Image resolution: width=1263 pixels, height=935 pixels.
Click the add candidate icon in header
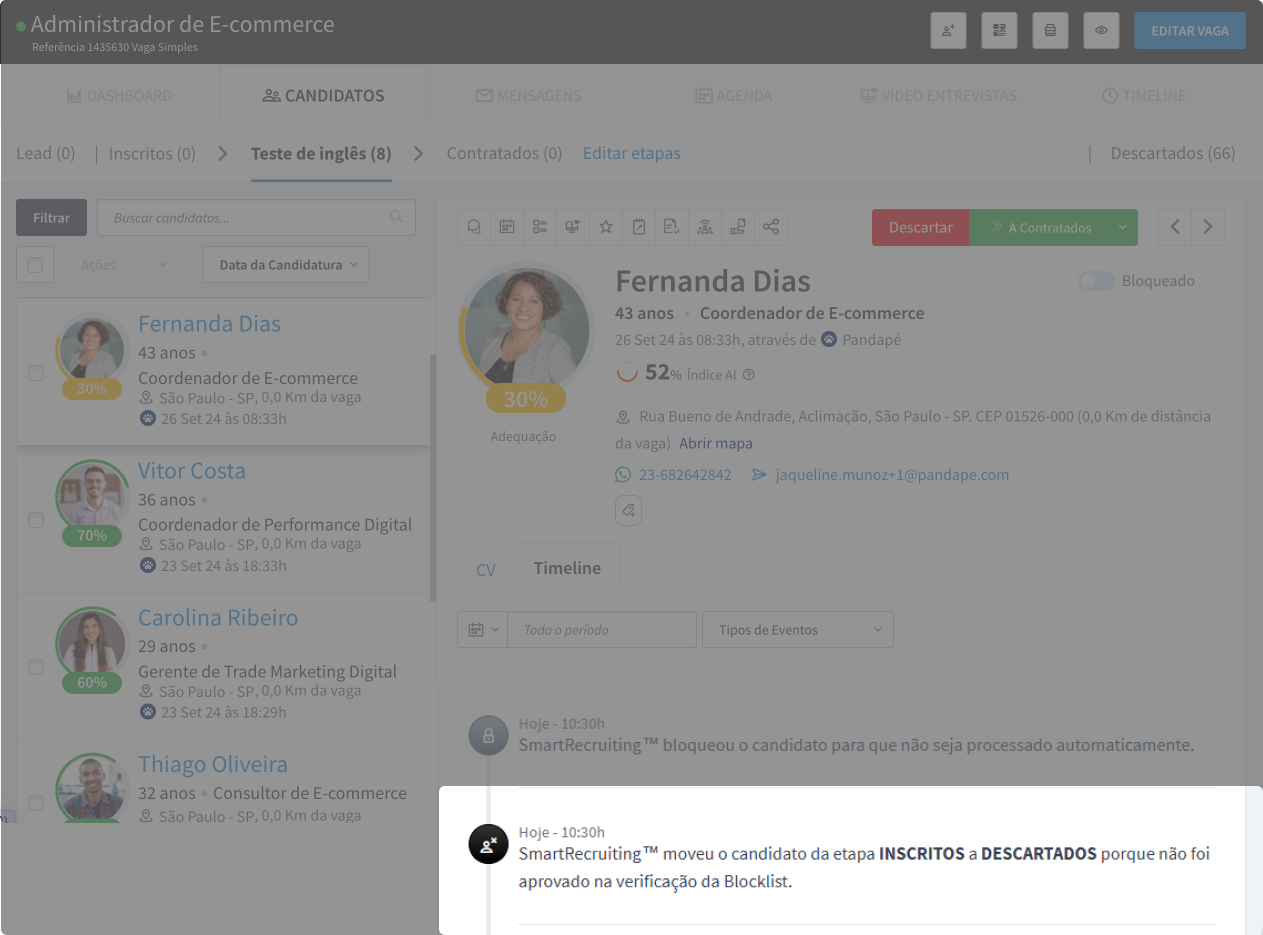(x=947, y=31)
